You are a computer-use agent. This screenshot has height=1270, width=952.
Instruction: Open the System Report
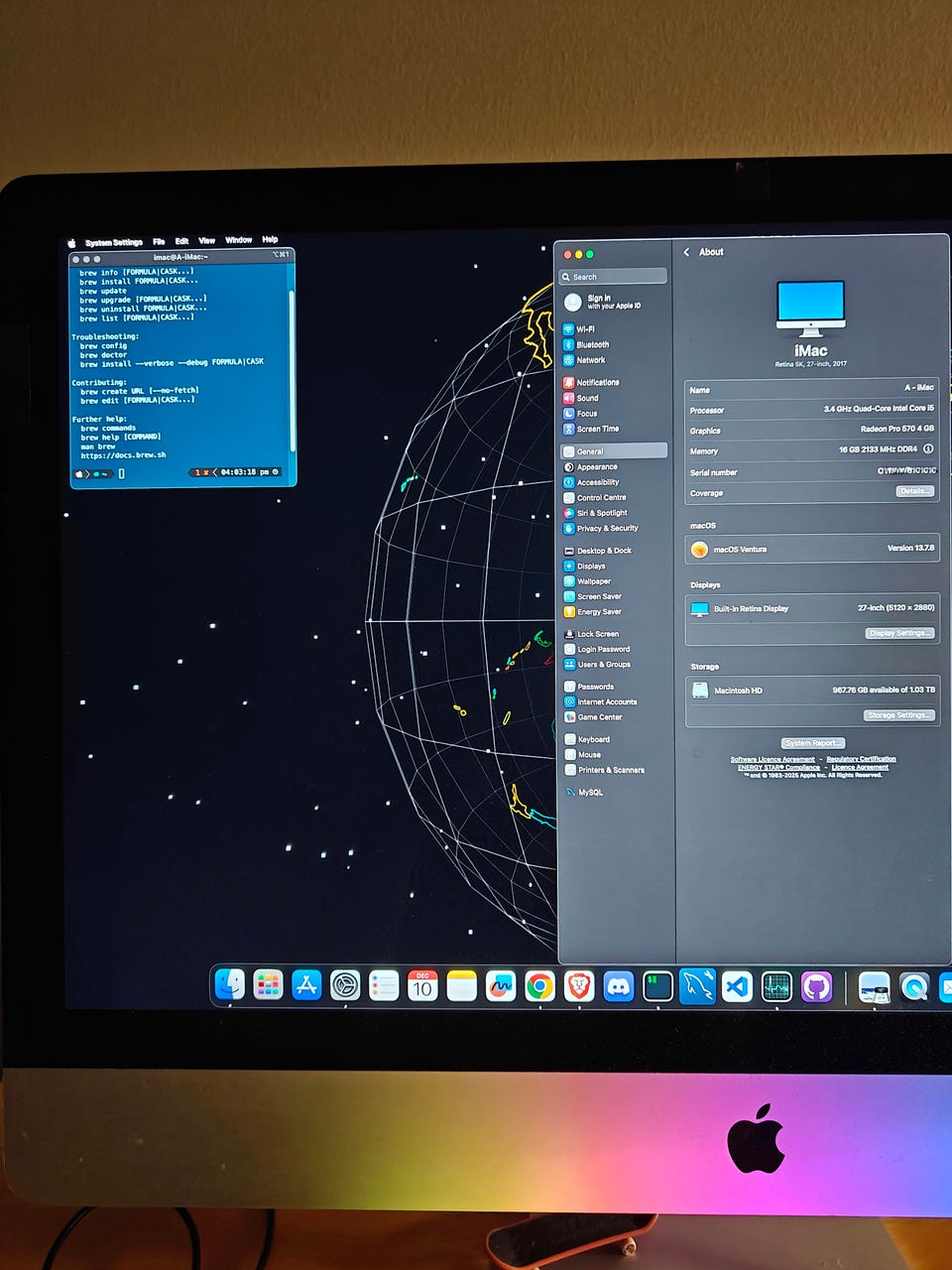click(x=812, y=743)
